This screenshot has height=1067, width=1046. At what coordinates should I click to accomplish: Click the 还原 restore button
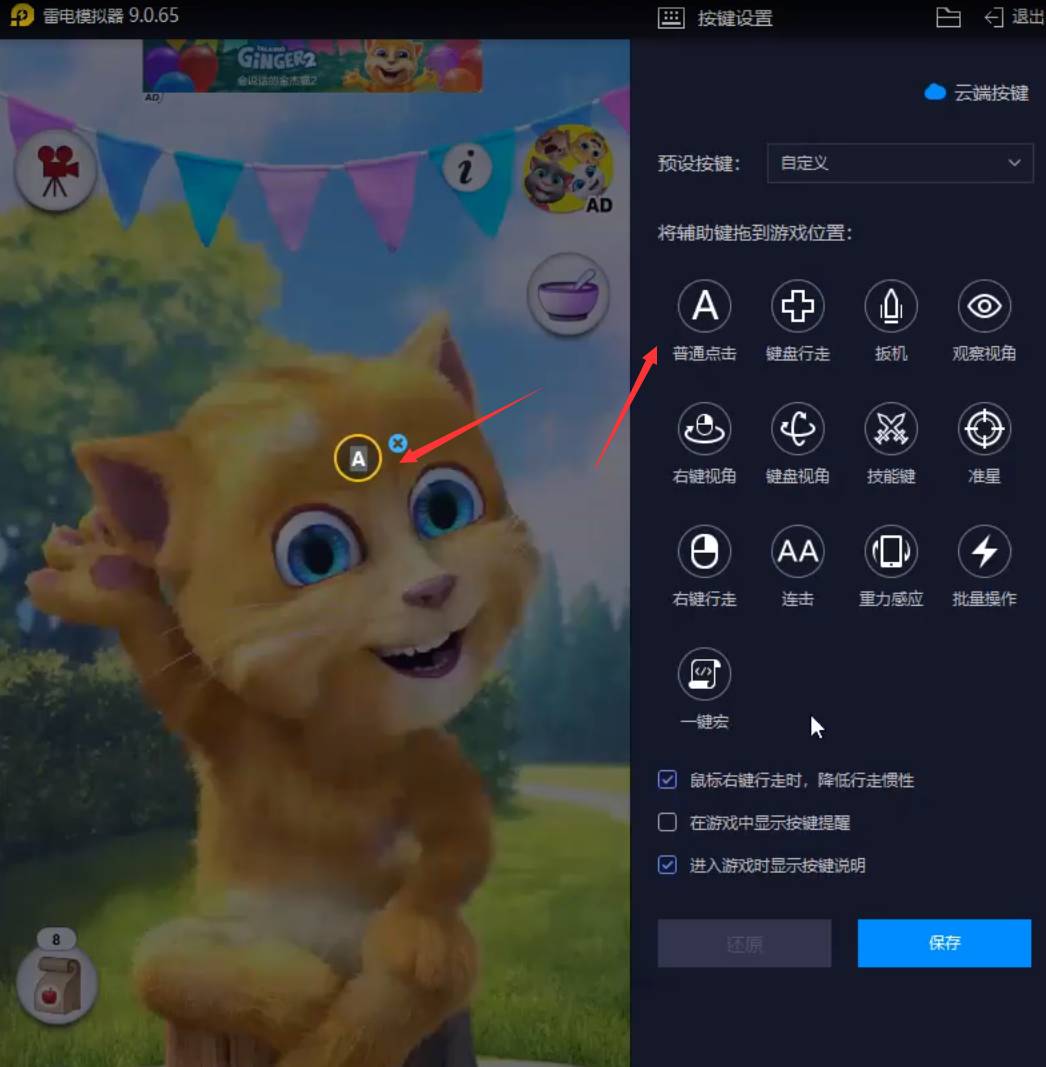tap(745, 943)
